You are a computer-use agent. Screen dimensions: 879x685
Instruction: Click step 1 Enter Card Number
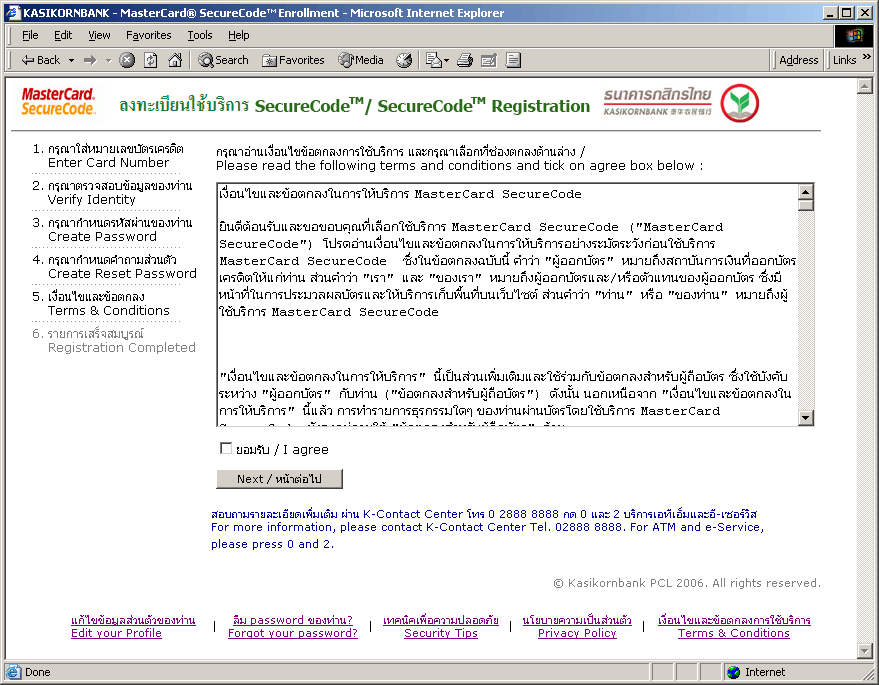[x=108, y=156]
